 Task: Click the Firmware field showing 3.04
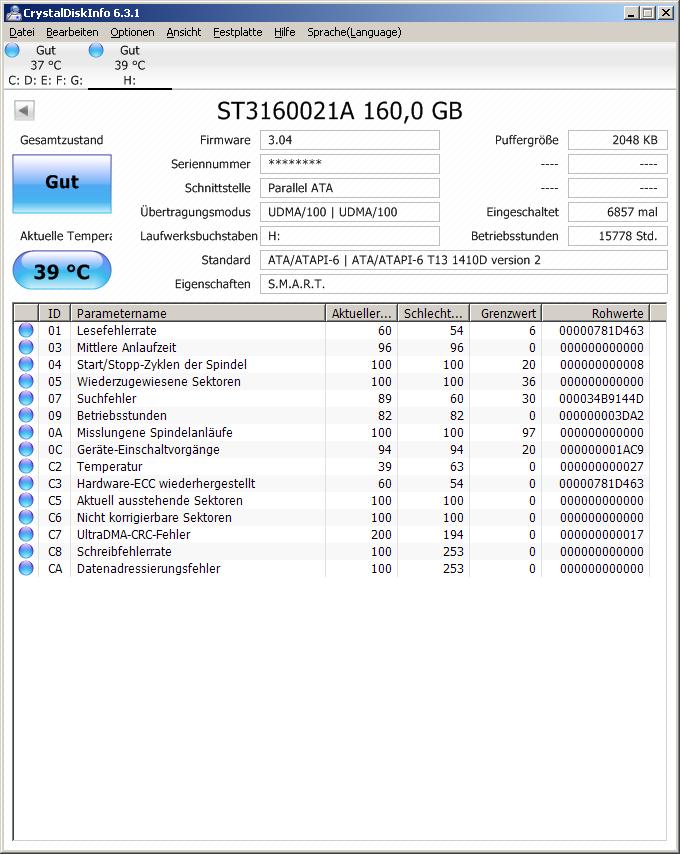click(x=350, y=140)
